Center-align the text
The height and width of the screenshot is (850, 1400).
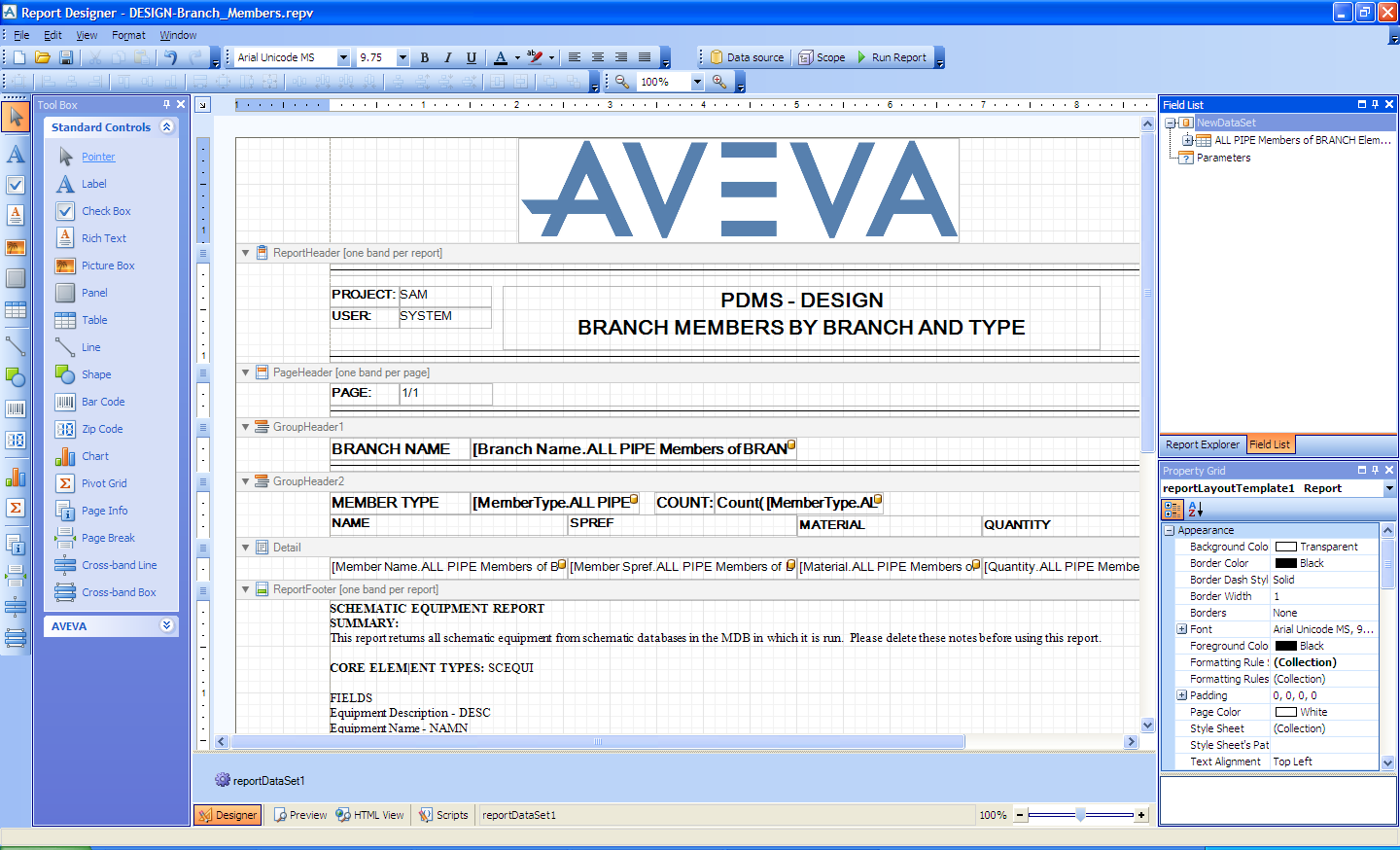pos(598,57)
